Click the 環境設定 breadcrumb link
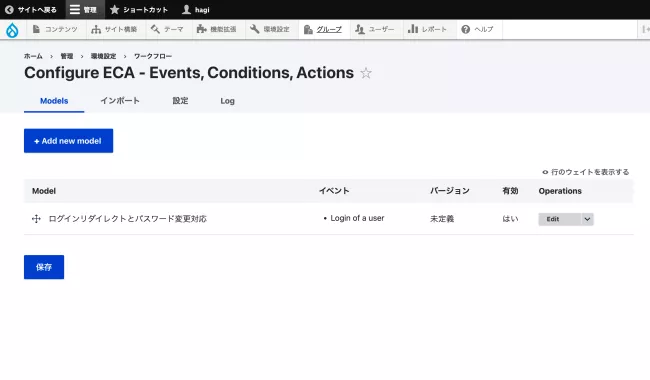The height and width of the screenshot is (380, 650). click(103, 56)
